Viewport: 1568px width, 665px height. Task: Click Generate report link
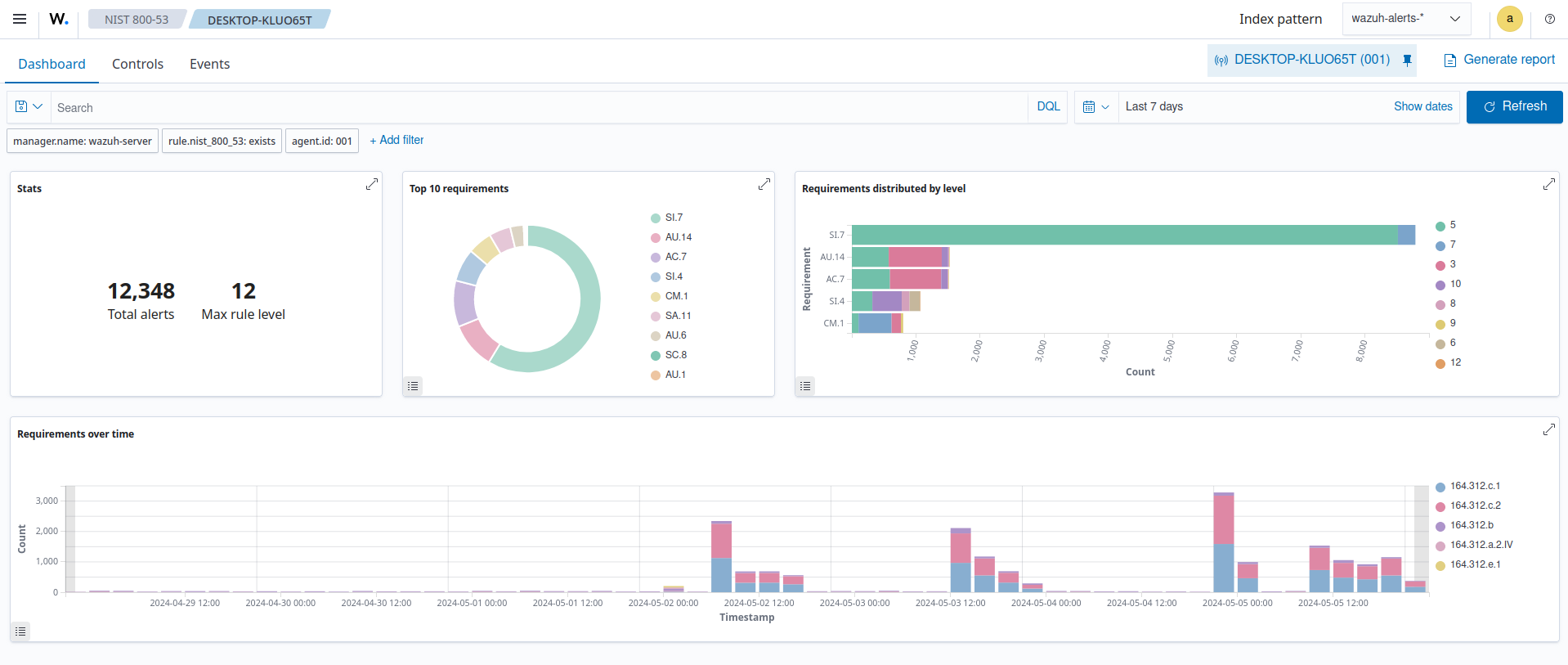pyautogui.click(x=1499, y=60)
